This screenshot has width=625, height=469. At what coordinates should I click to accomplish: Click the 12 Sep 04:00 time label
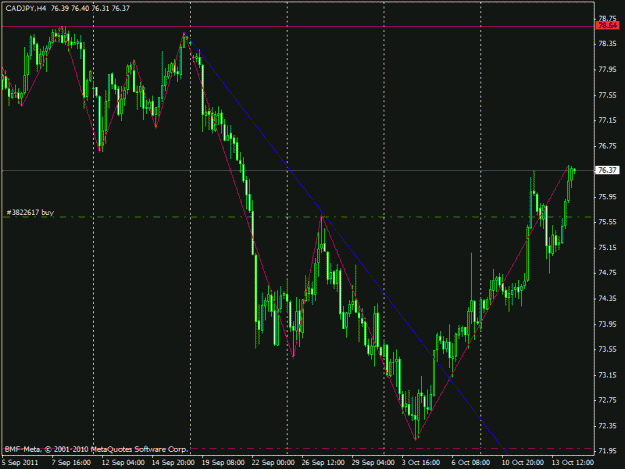pos(122,463)
